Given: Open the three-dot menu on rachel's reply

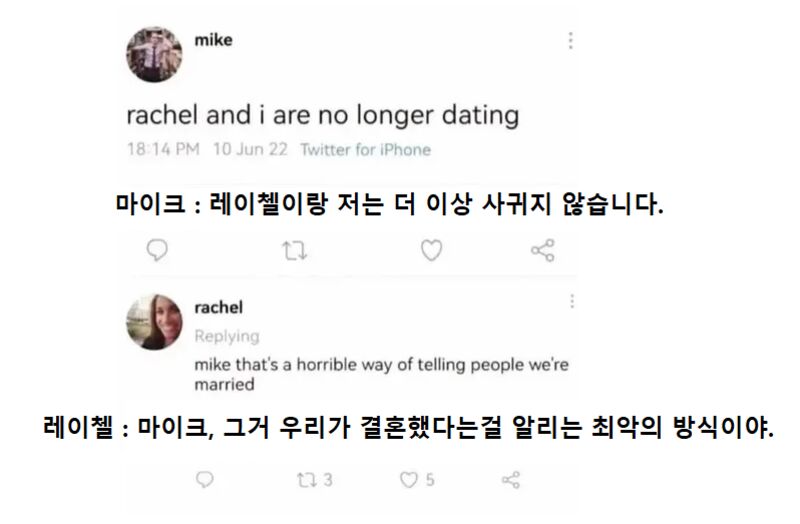Looking at the screenshot, I should pyautogui.click(x=572, y=301).
